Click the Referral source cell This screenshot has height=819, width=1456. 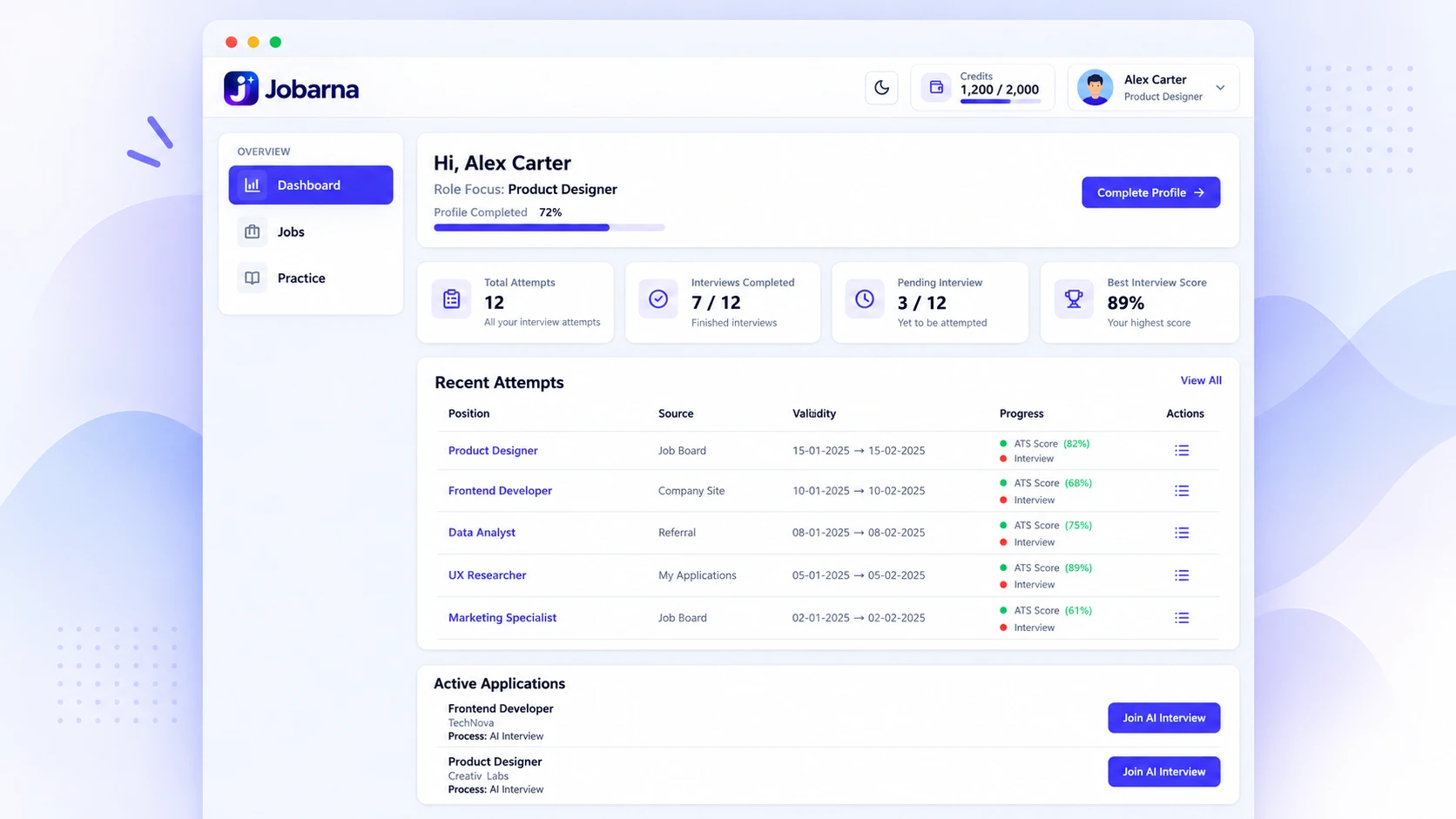coord(677,533)
